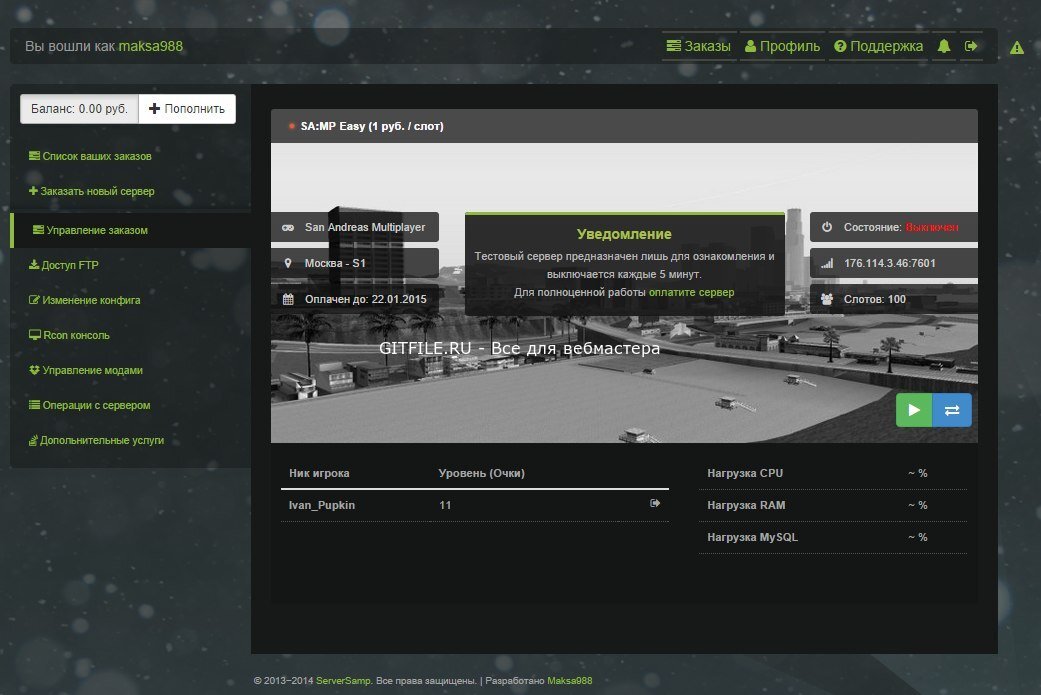Follow the оплатите сервер link
Viewport: 1041px width, 695px height.
[x=691, y=292]
